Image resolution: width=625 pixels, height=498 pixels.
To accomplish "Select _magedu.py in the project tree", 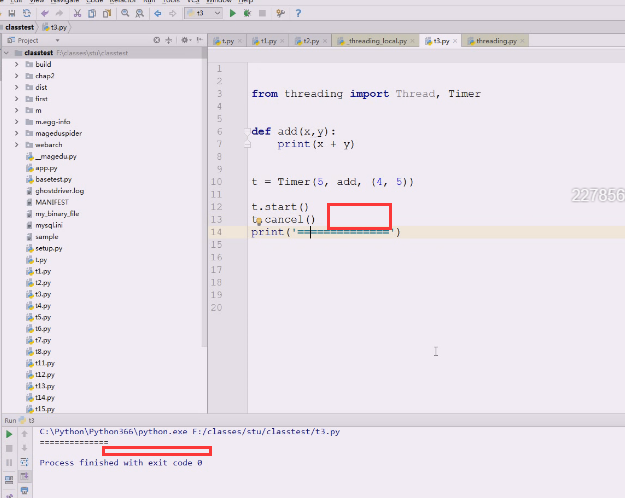I will click(51, 156).
